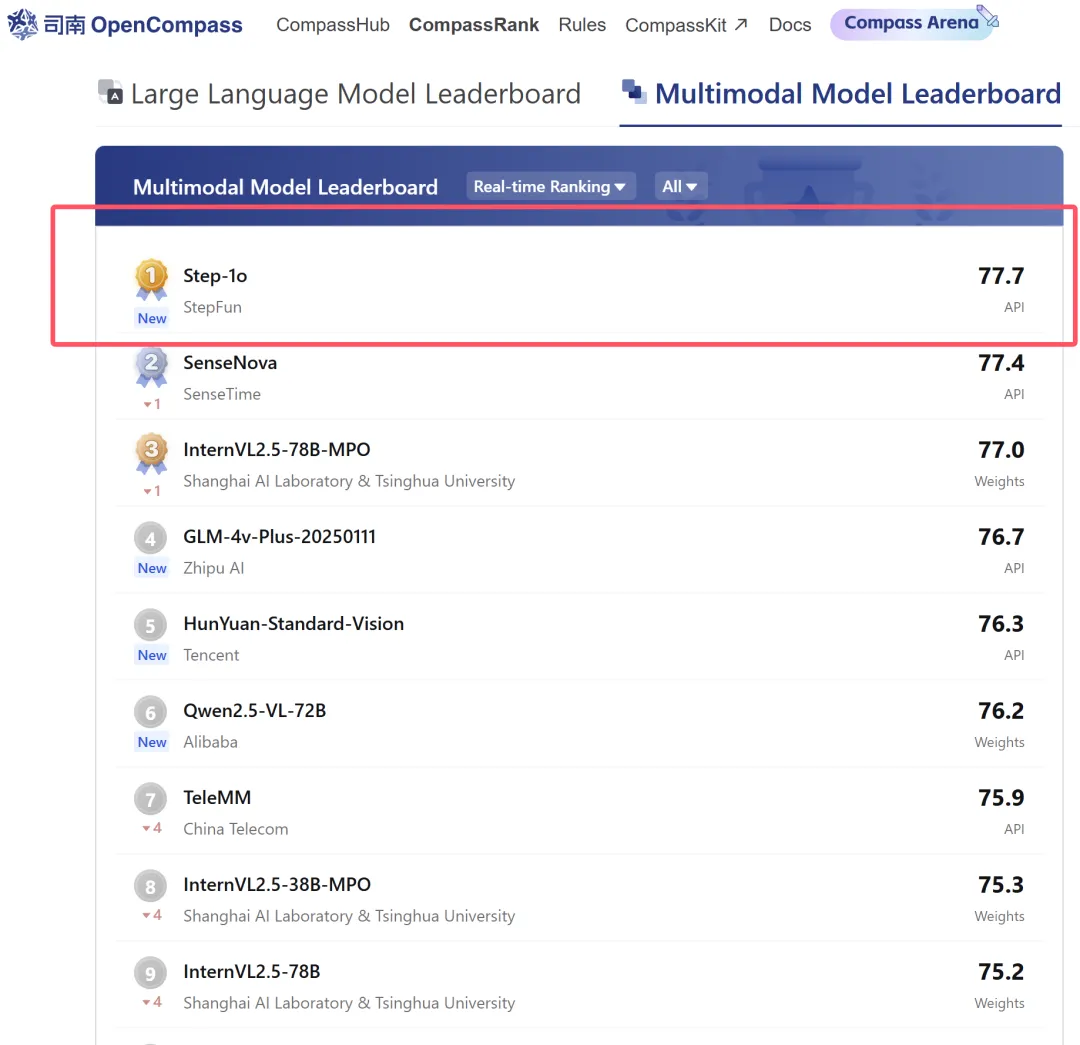Click the HunYuan-Standard-Vision model name
This screenshot has width=1080, height=1045.
click(x=294, y=624)
